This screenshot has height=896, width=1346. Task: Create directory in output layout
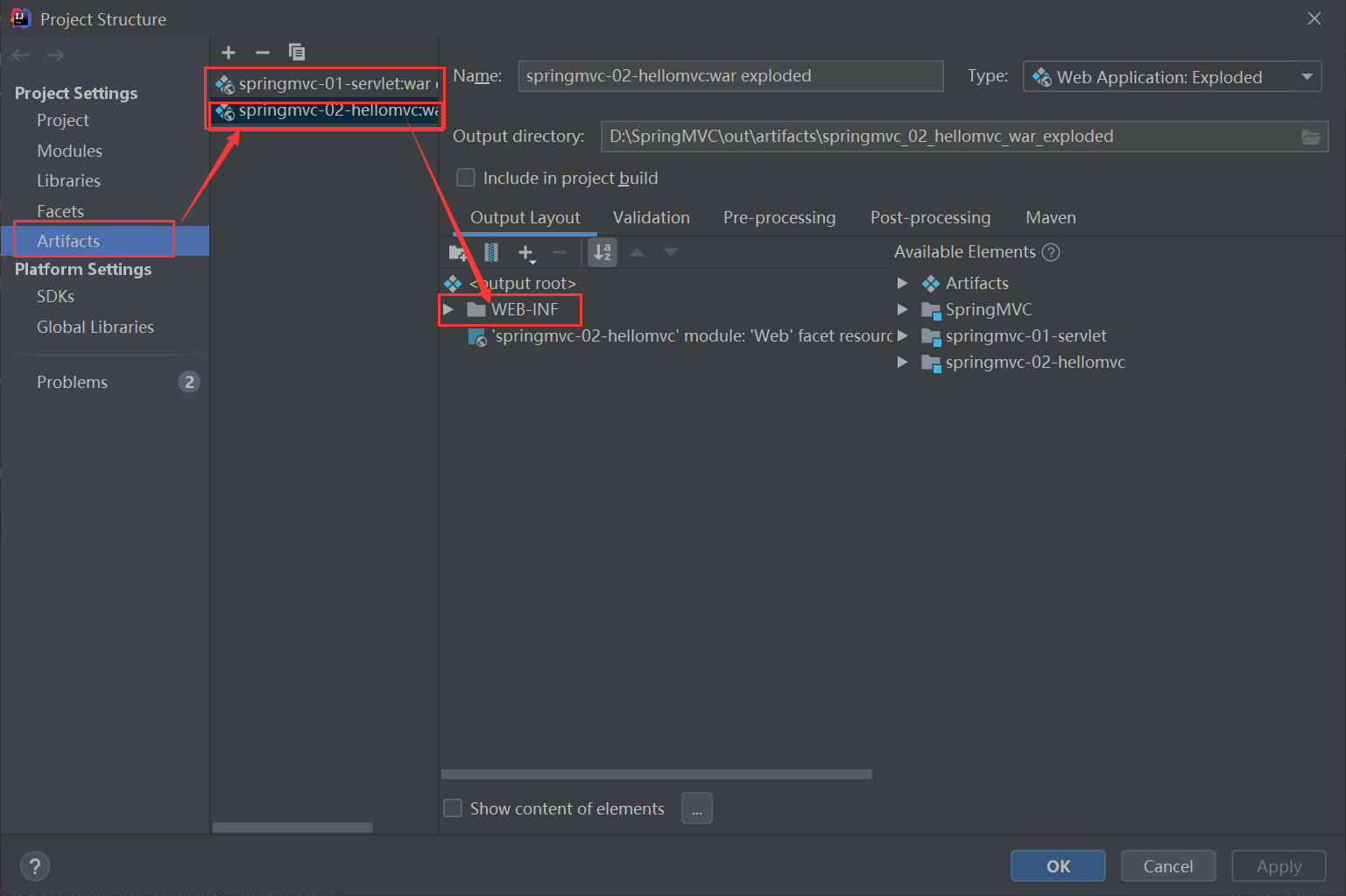coord(458,253)
